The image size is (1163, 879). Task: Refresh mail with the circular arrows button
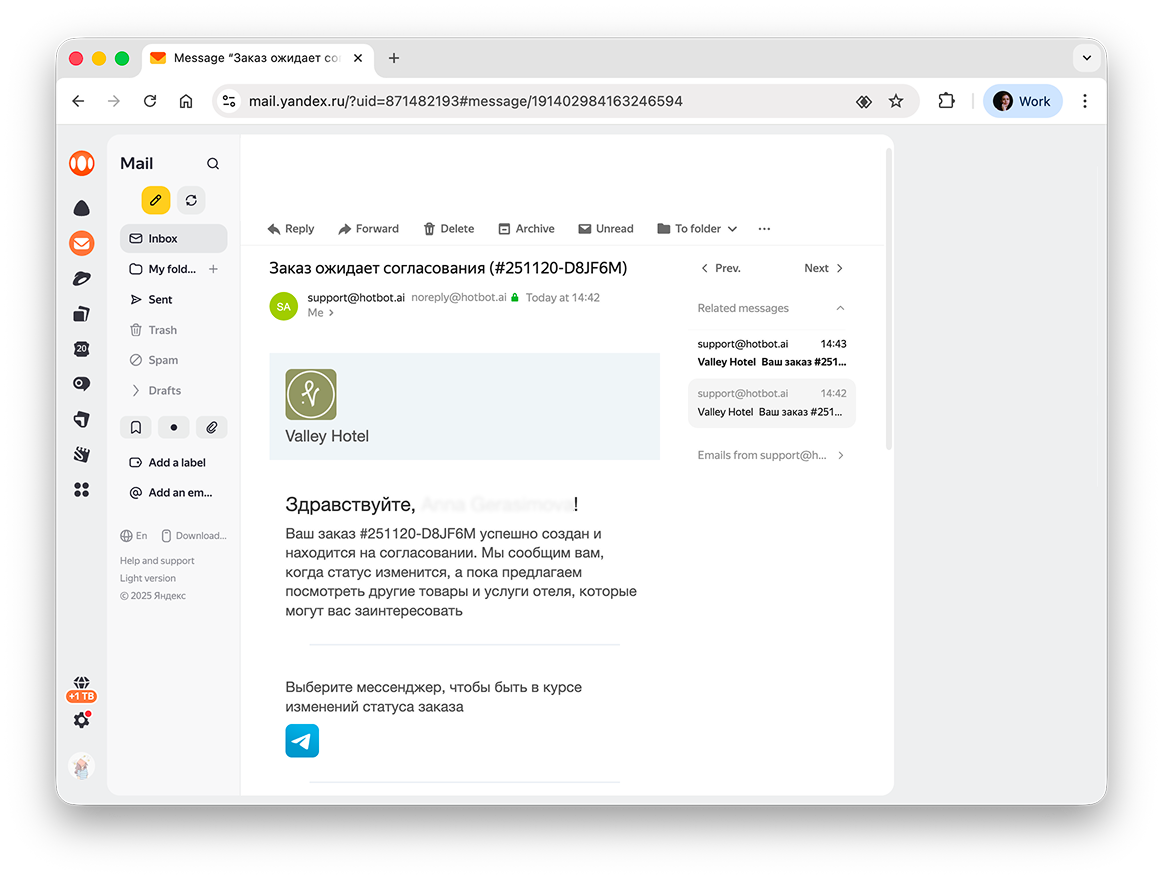pos(191,200)
